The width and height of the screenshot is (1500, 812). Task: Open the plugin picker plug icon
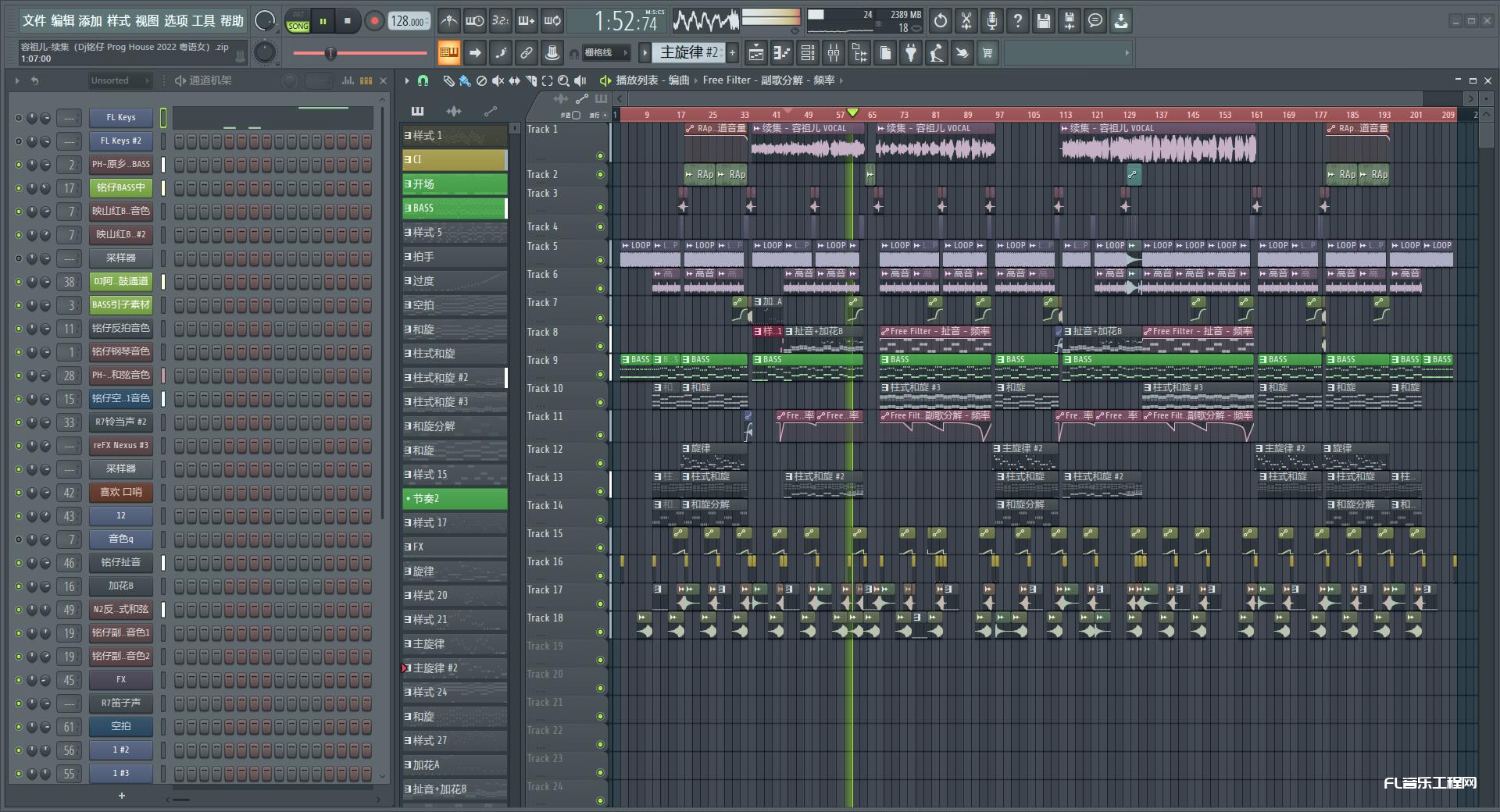(x=911, y=53)
